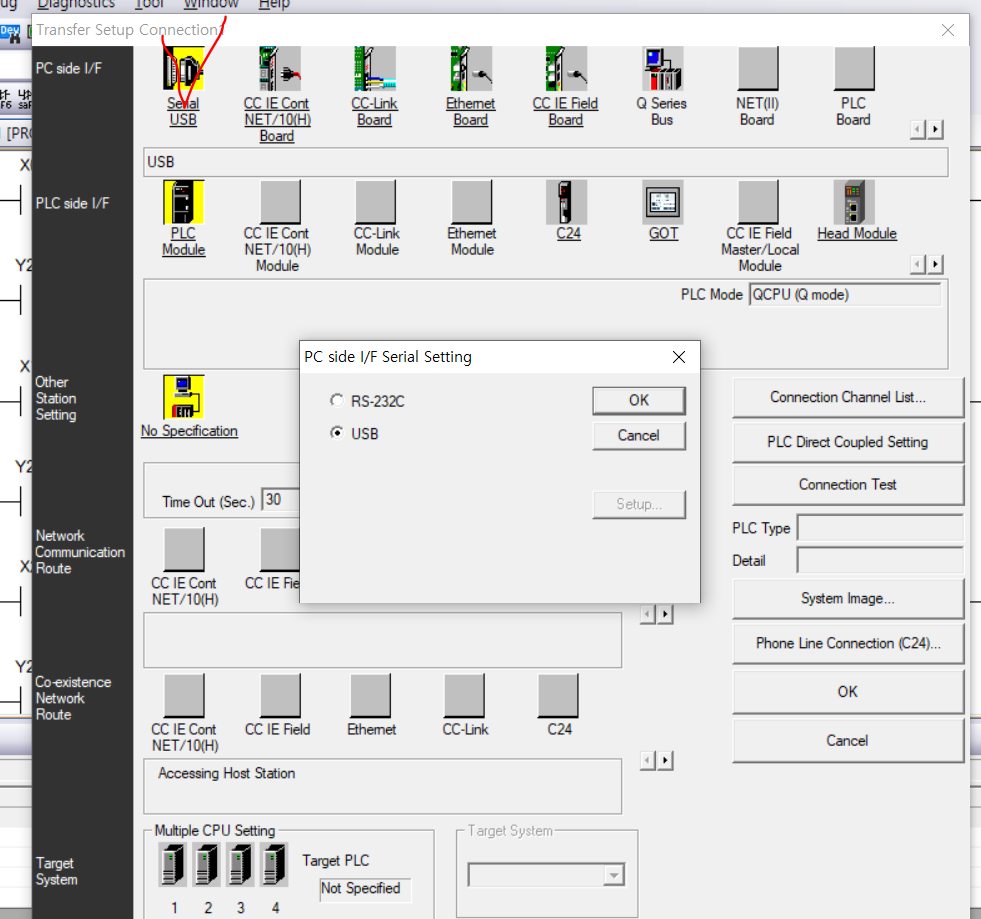The height and width of the screenshot is (919, 981).
Task: Open the Help menu
Action: [x=274, y=4]
